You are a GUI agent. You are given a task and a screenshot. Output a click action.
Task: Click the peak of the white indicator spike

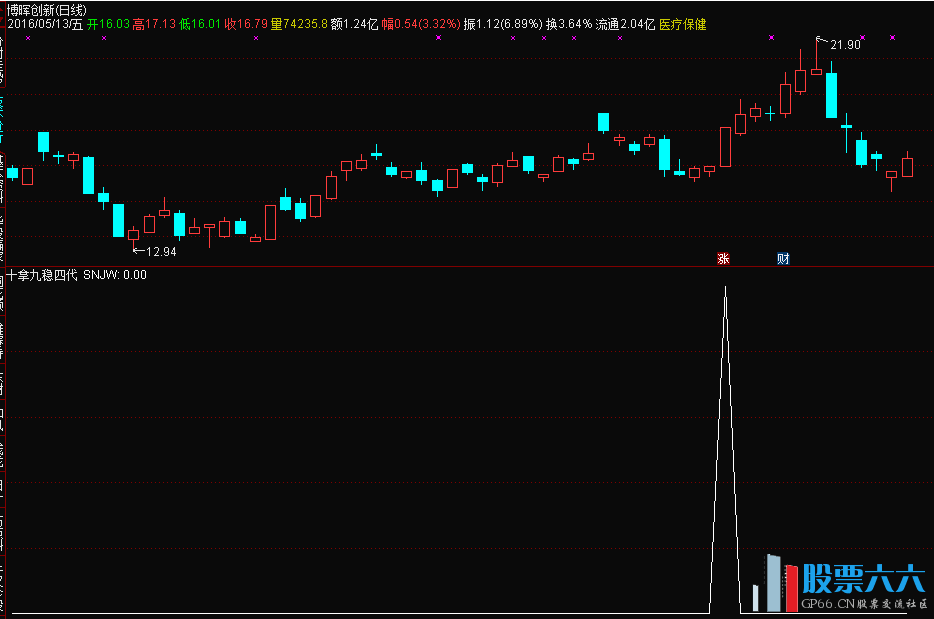(x=725, y=288)
